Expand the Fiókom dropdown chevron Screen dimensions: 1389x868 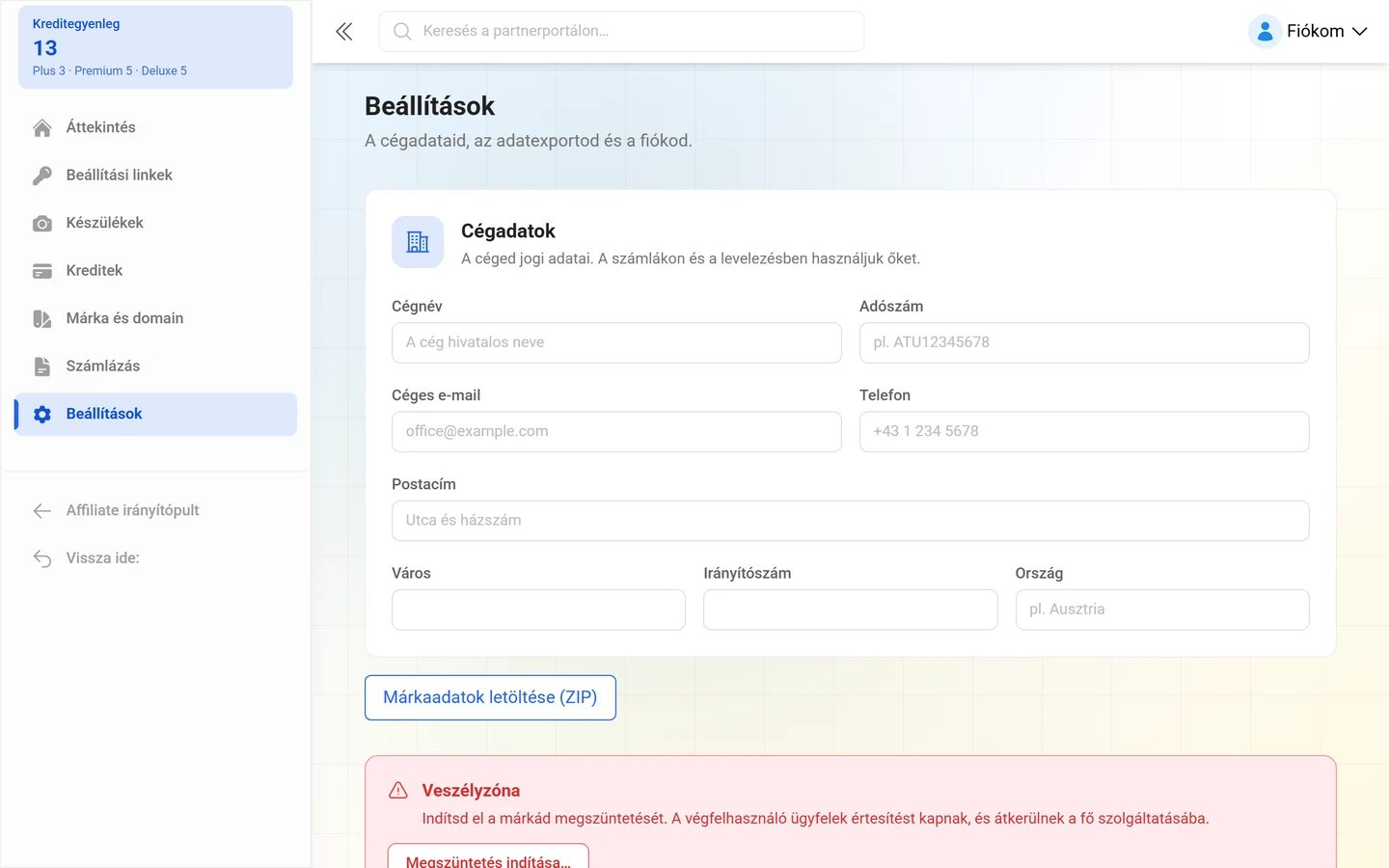coord(1360,32)
